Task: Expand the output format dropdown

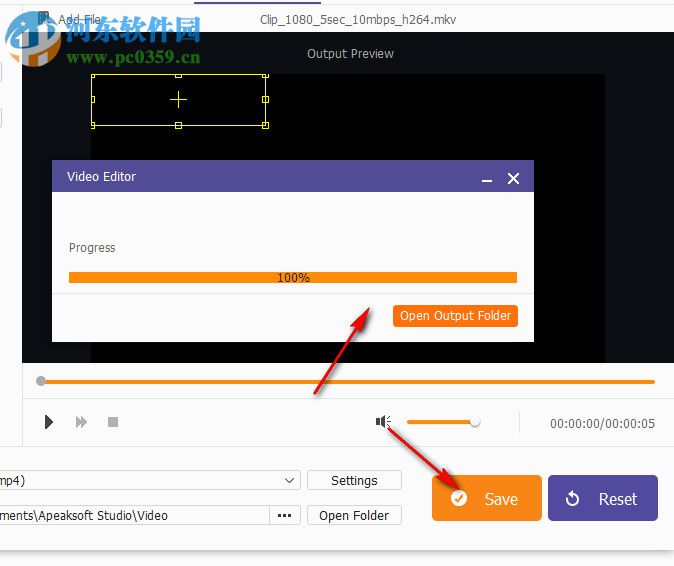Action: [289, 480]
